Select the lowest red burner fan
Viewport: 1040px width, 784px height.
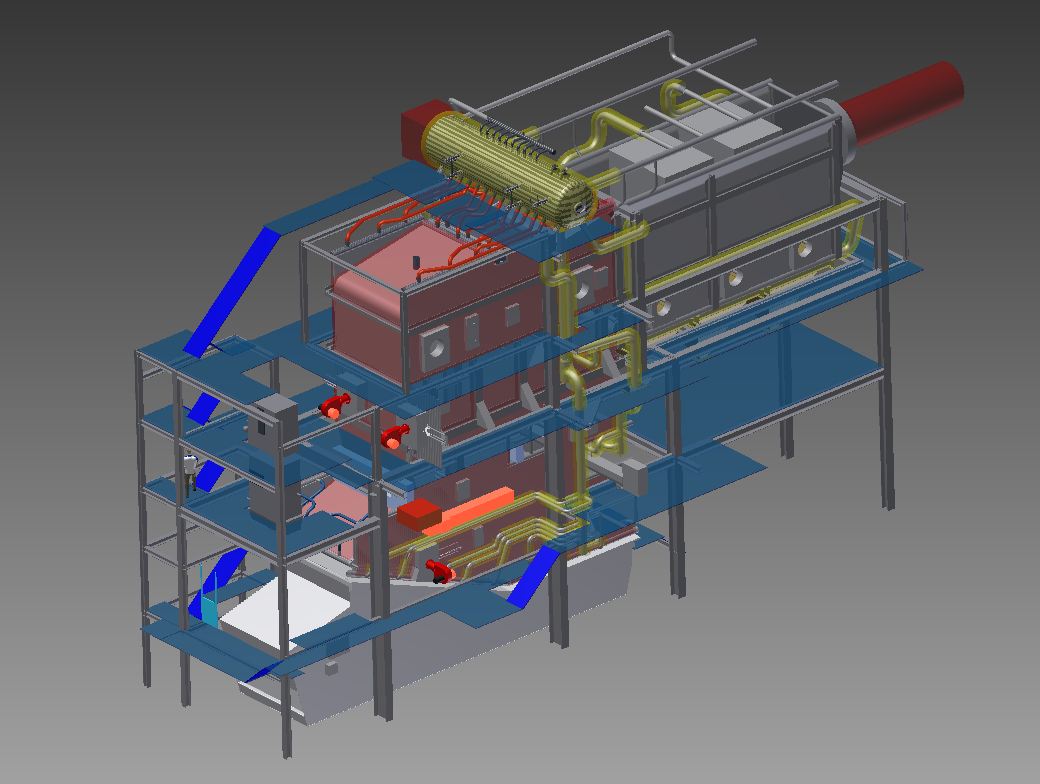(x=437, y=571)
